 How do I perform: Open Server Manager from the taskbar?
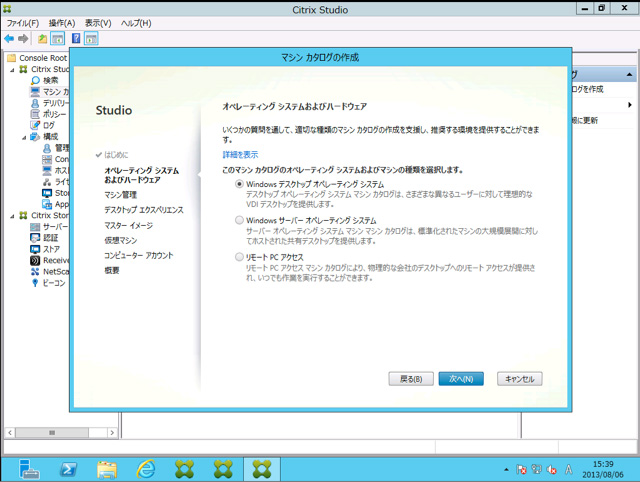pyautogui.click(x=29, y=469)
